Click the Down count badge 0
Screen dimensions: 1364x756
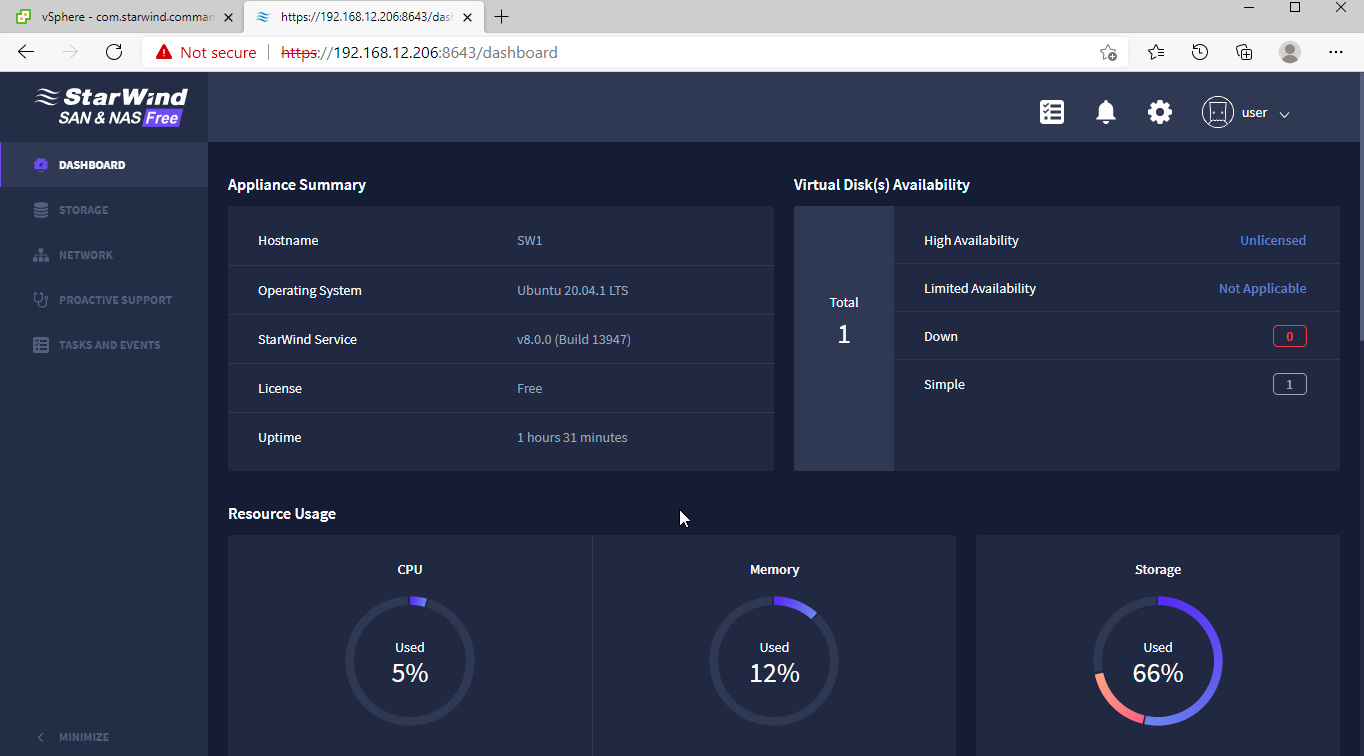pos(1290,336)
